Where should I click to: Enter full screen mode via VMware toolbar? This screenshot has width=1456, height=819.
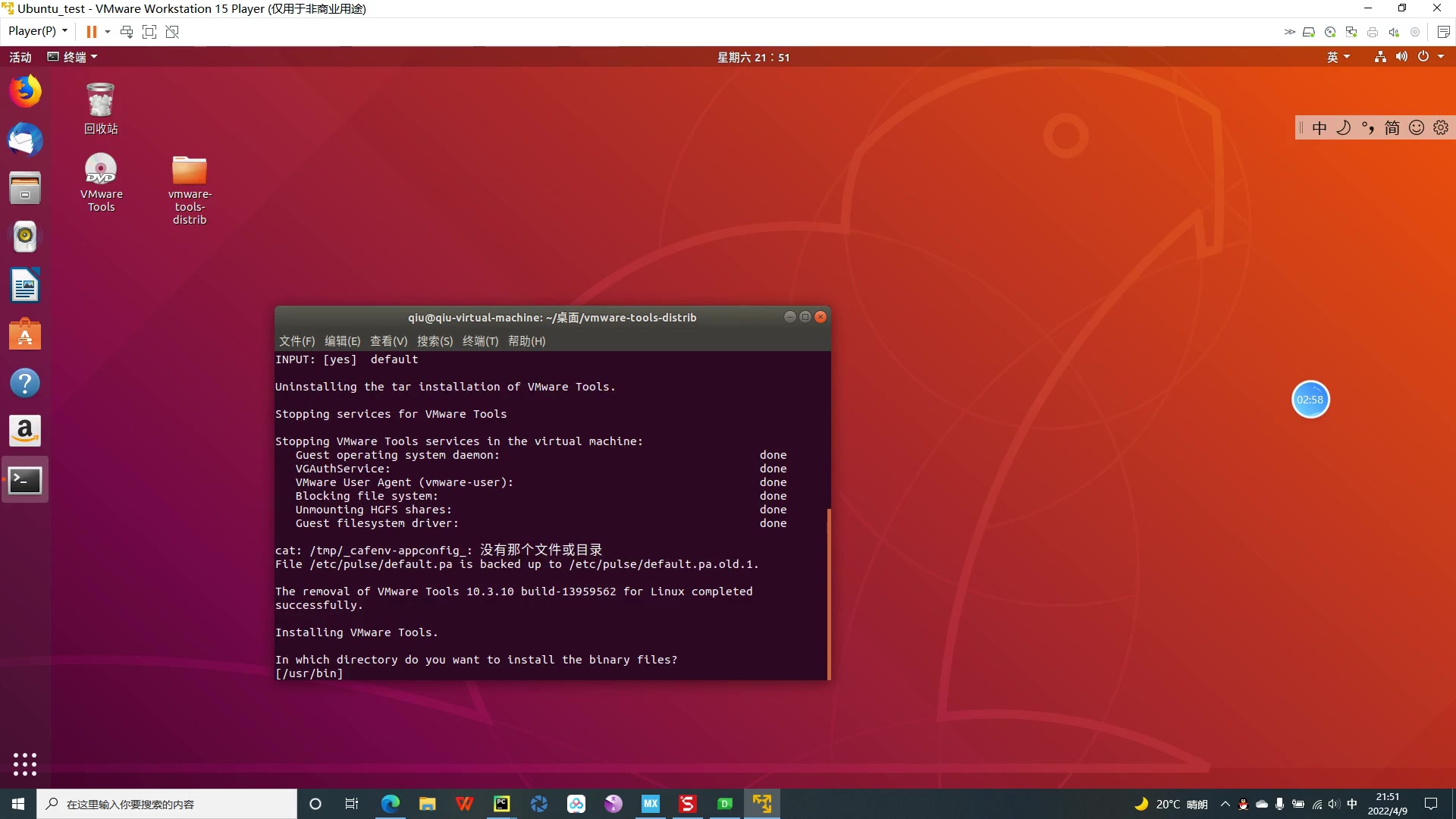tap(149, 32)
